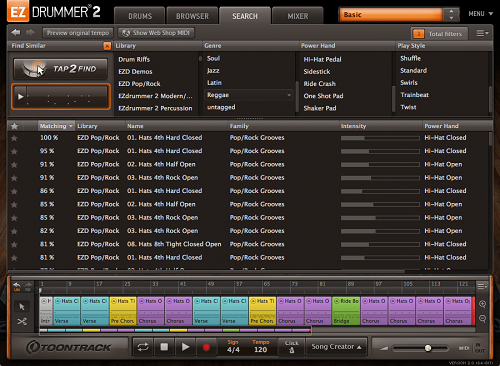The image size is (500, 366).
Task: Start recording with the record button
Action: (206, 347)
